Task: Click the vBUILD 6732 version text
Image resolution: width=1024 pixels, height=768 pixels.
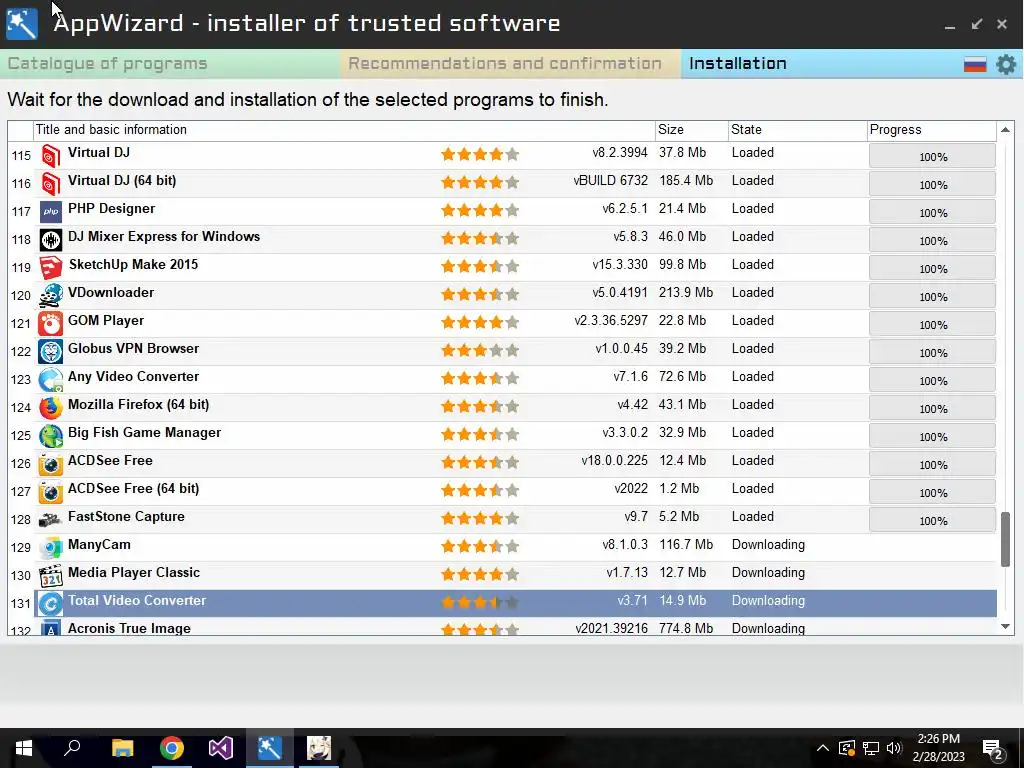Action: (x=611, y=181)
